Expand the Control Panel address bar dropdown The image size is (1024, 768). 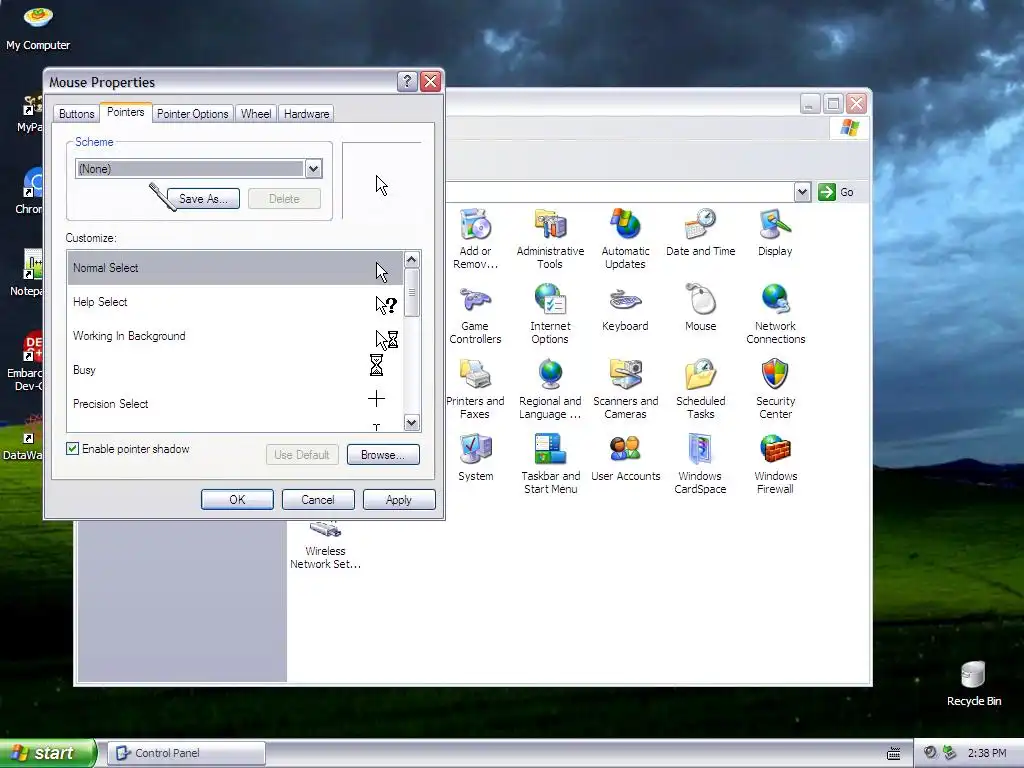803,192
